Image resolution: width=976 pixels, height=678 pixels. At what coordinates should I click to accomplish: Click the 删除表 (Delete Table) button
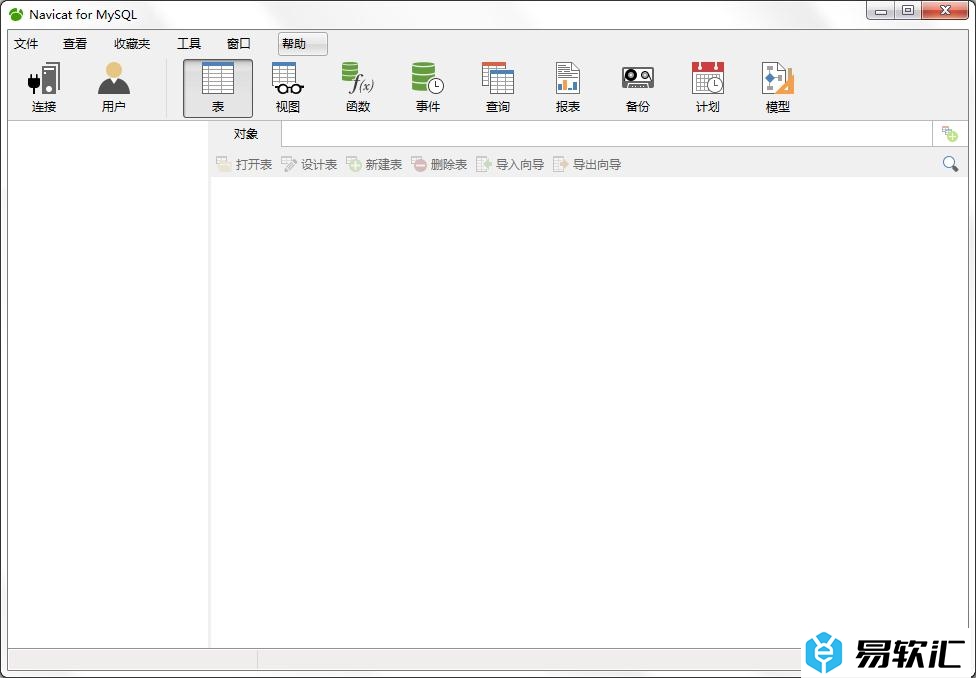(x=439, y=164)
